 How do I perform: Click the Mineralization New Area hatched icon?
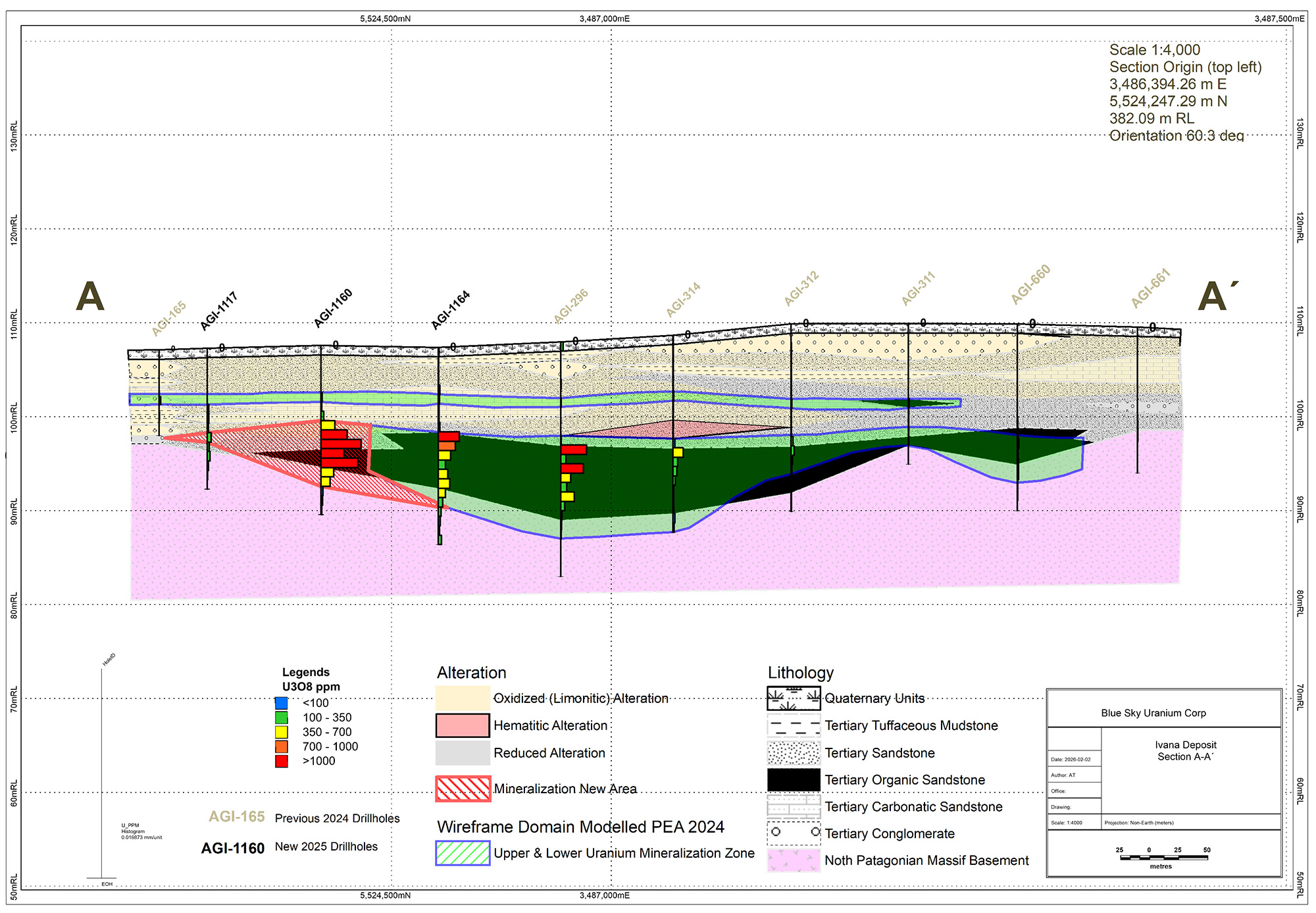click(x=463, y=789)
